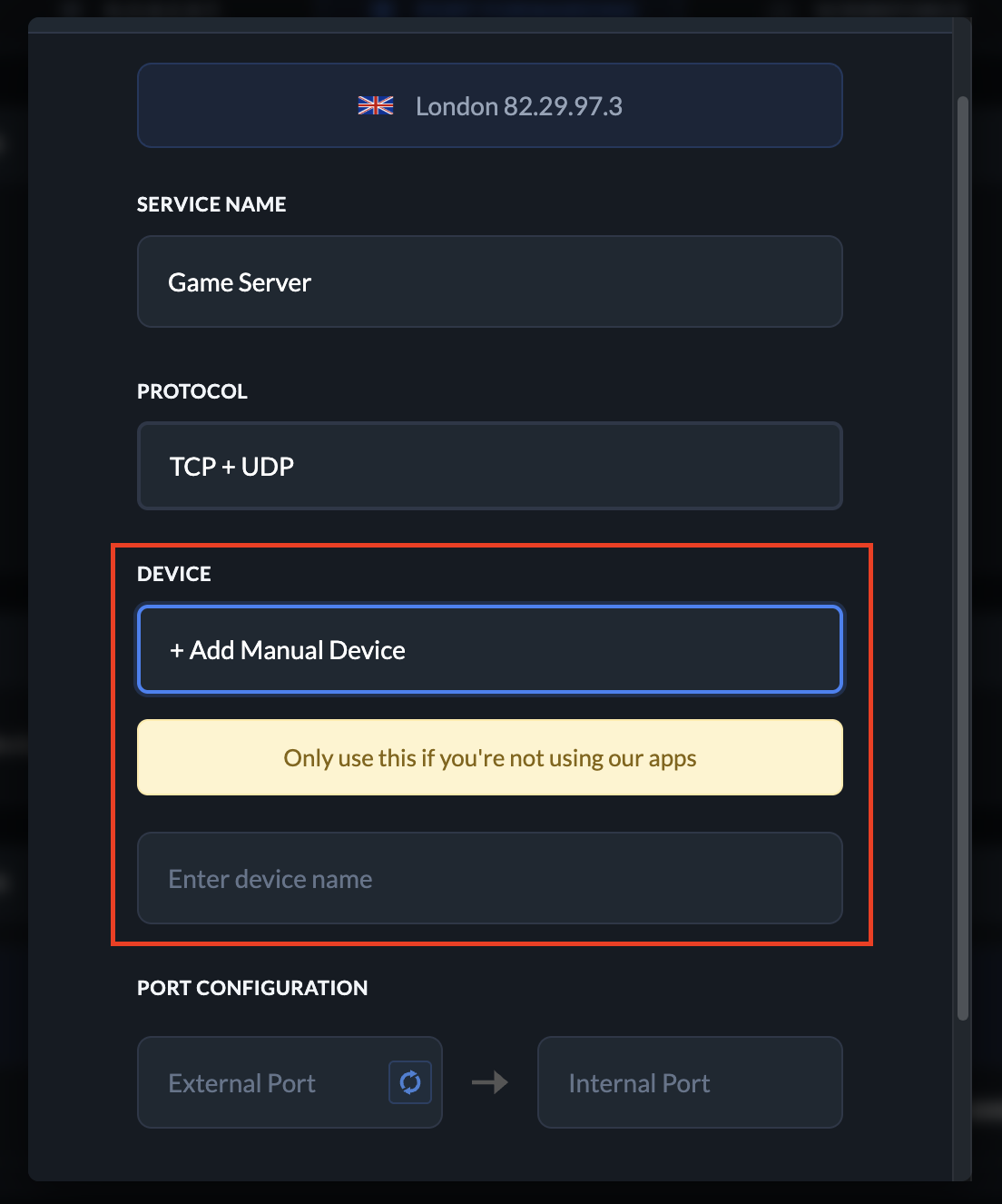Screen dimensions: 1002x1204
Task: Click the randomize External Port icon
Action: [409, 1082]
